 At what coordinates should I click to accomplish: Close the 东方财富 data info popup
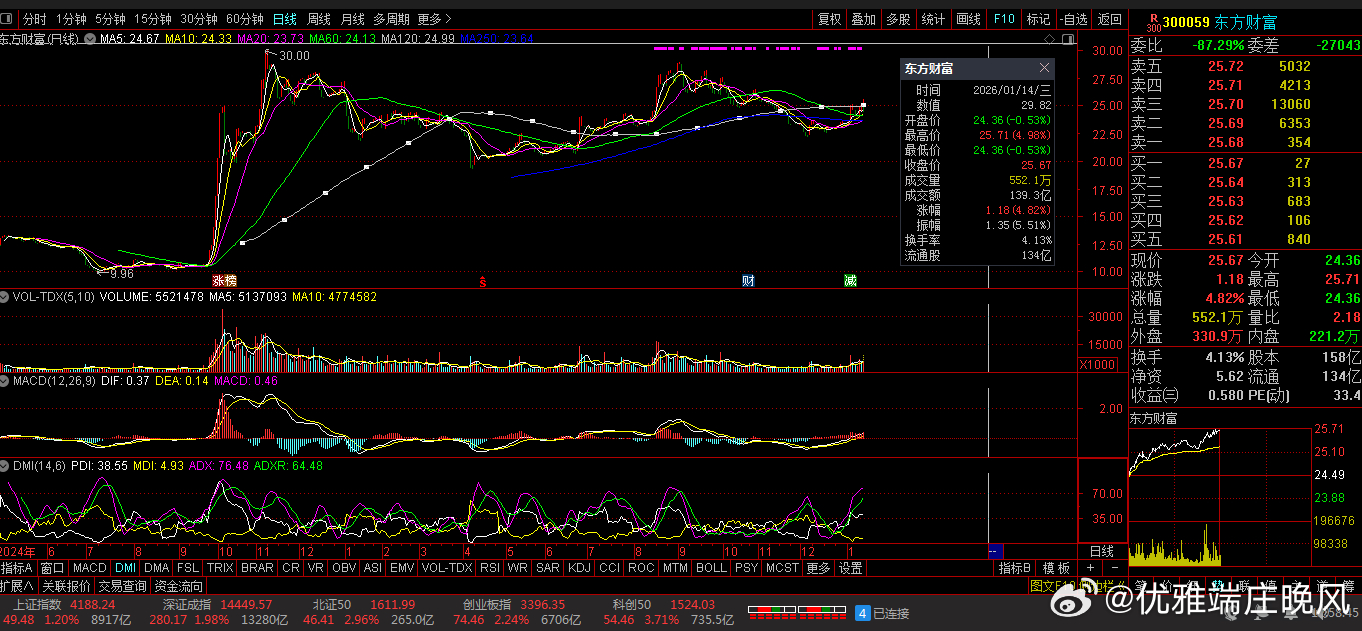tap(1044, 68)
